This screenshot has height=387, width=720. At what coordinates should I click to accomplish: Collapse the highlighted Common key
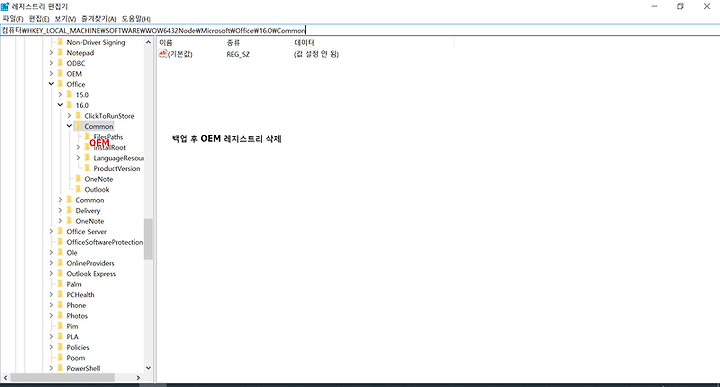[x=69, y=126]
